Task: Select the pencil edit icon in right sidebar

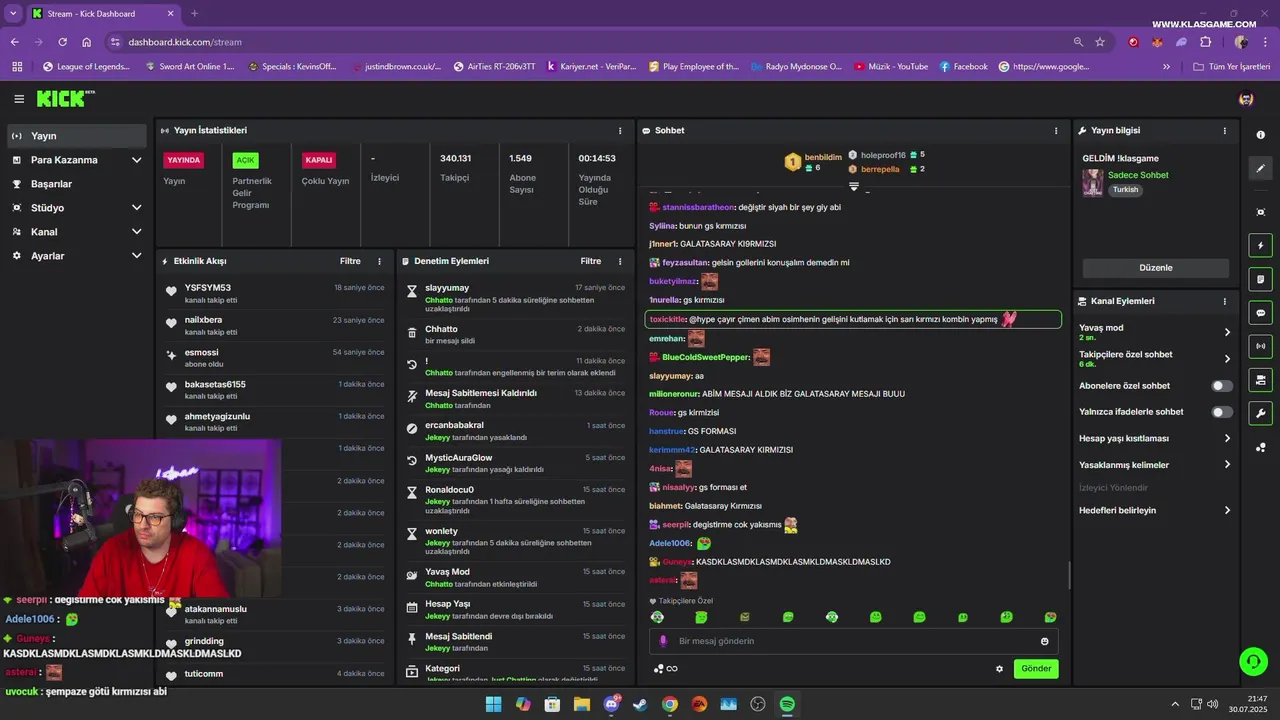Action: (x=1260, y=168)
